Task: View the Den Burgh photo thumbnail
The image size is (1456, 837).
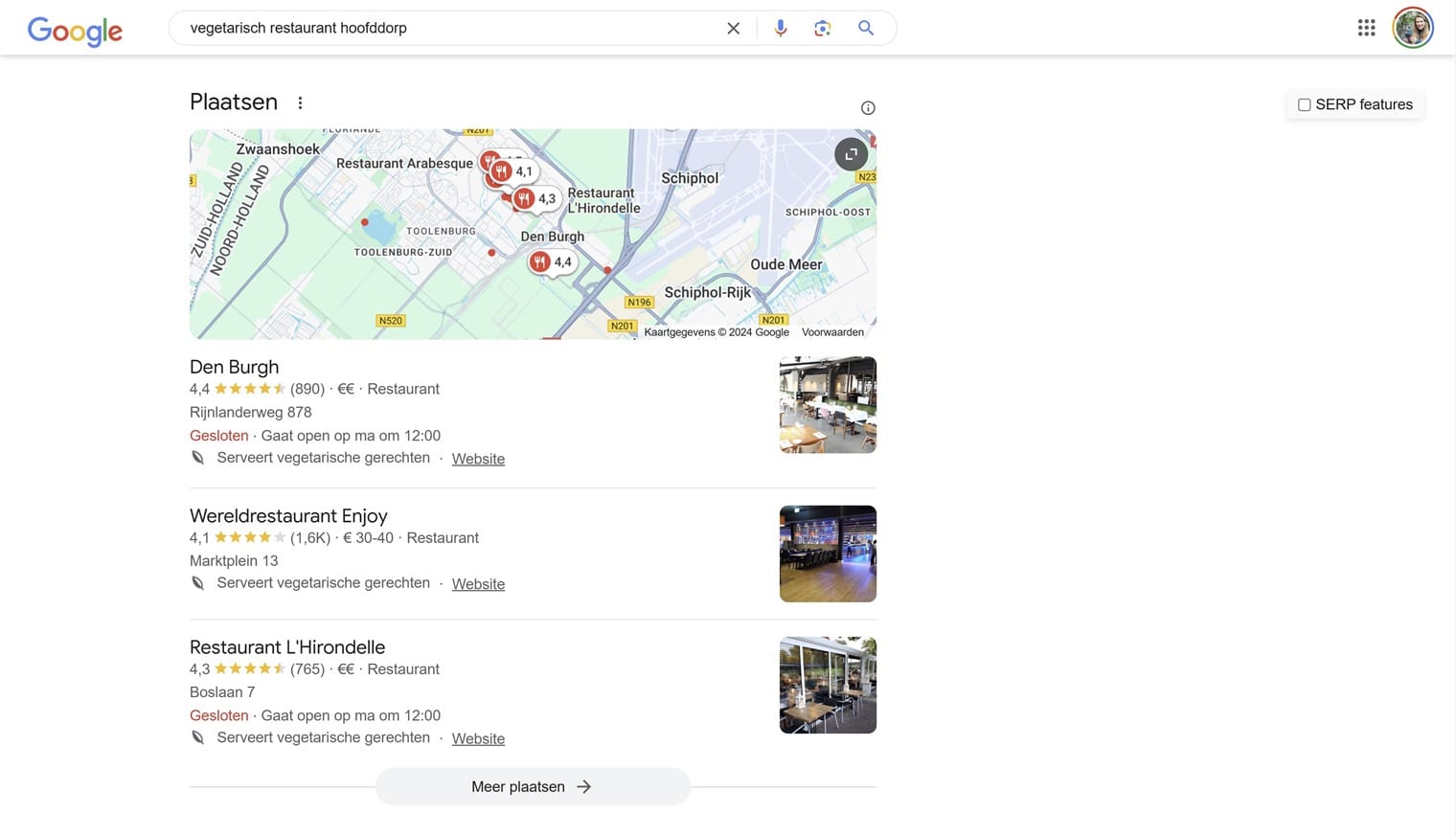Action: (x=828, y=405)
